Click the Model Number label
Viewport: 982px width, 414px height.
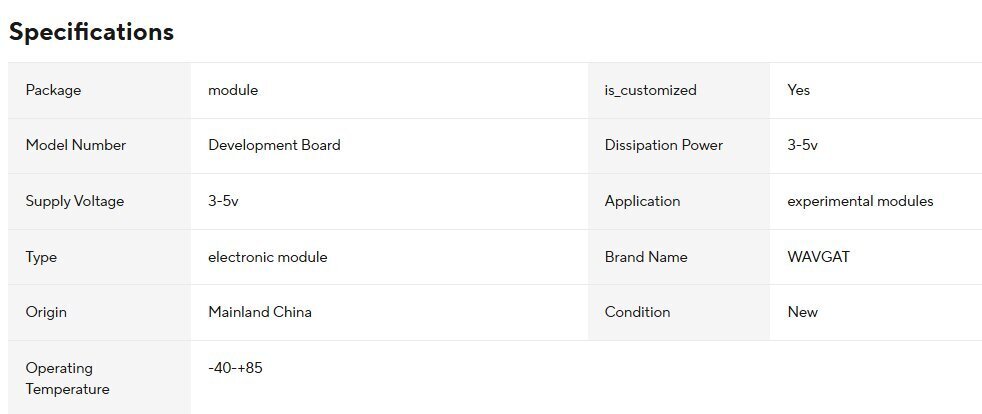[x=76, y=145]
